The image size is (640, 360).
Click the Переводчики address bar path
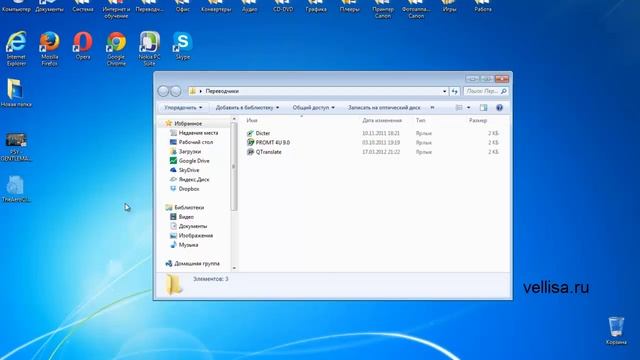(222, 91)
